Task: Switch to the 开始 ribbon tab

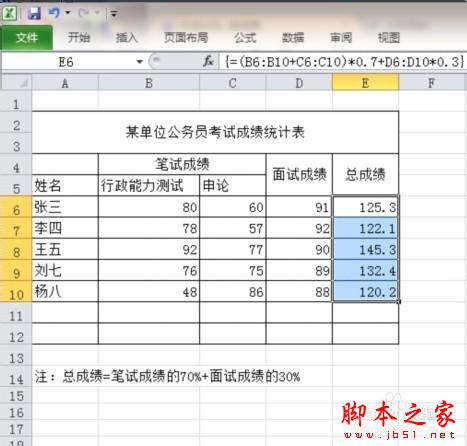Action: pos(79,38)
